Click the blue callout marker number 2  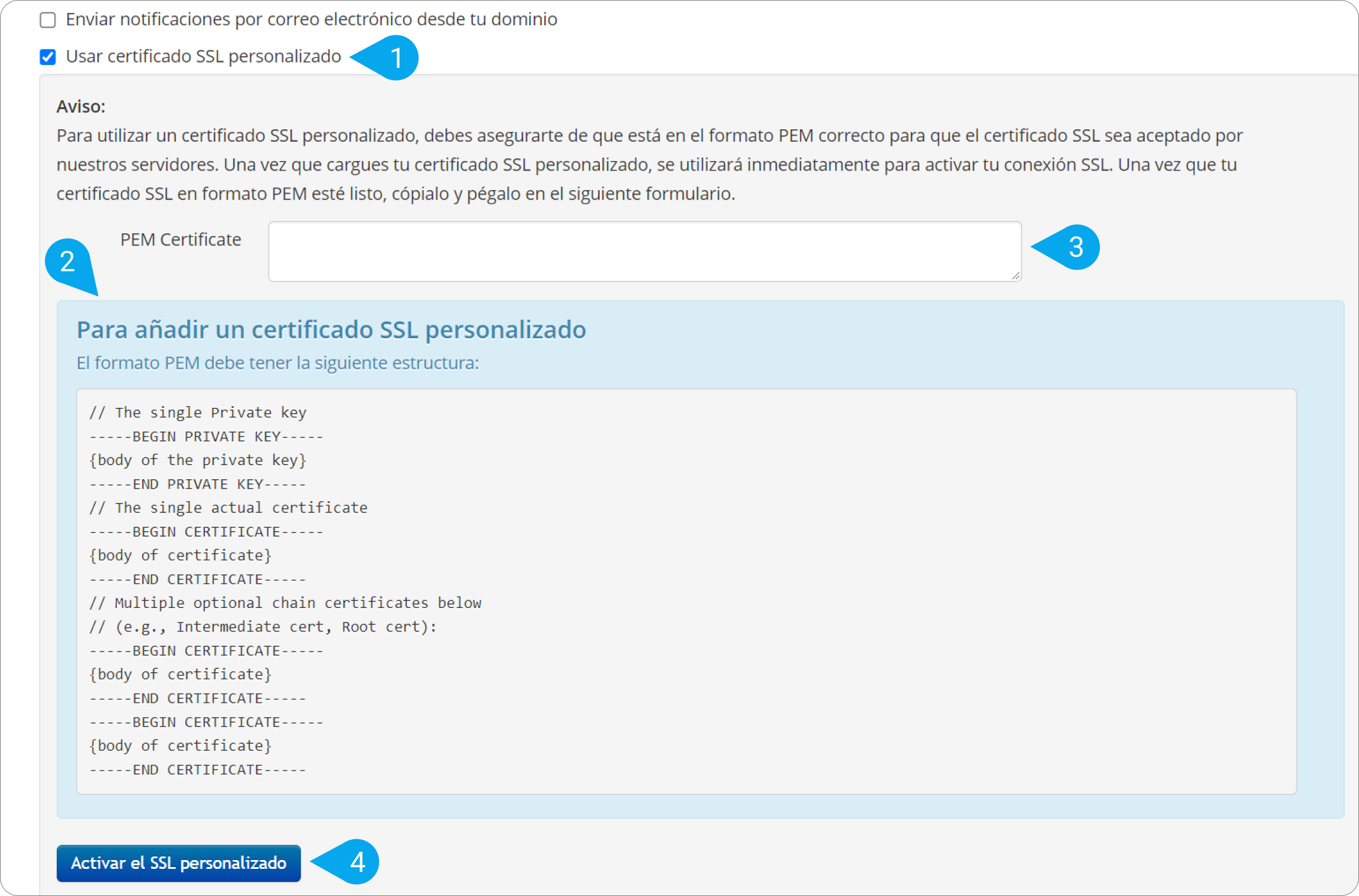pyautogui.click(x=68, y=261)
